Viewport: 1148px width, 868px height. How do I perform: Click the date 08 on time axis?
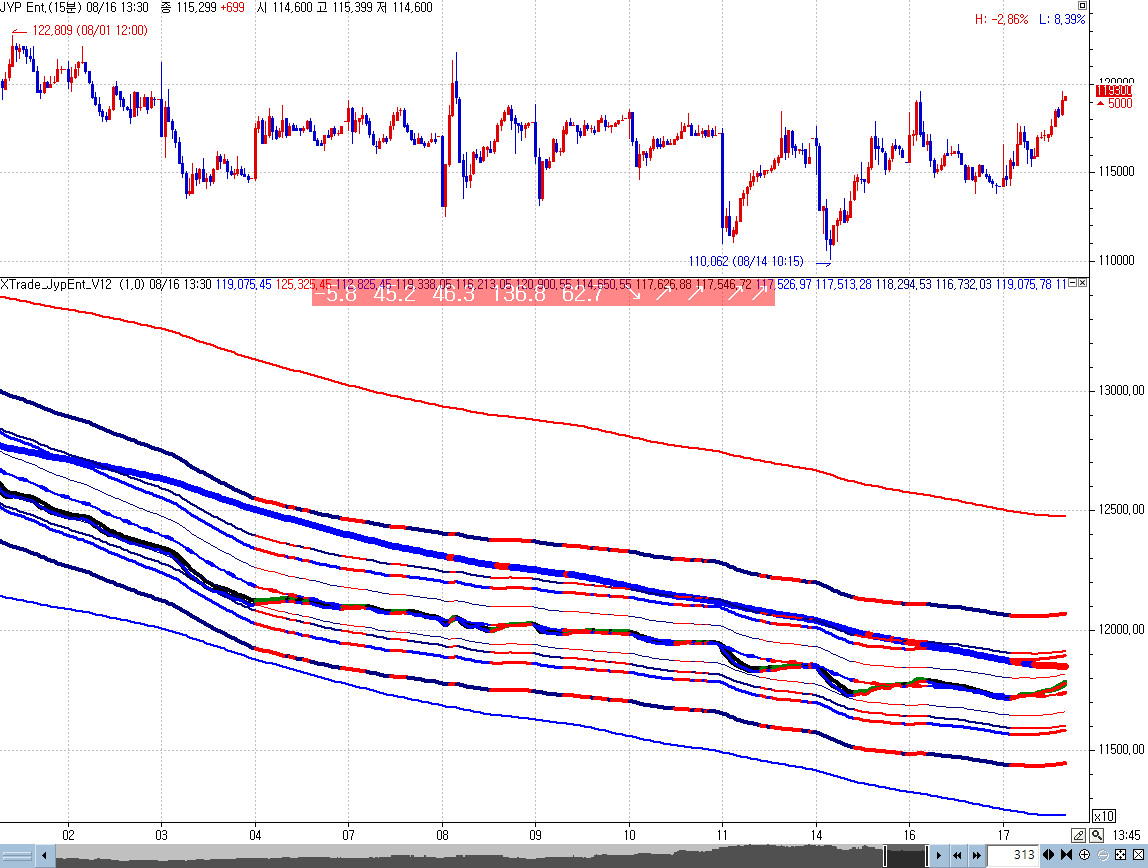442,835
